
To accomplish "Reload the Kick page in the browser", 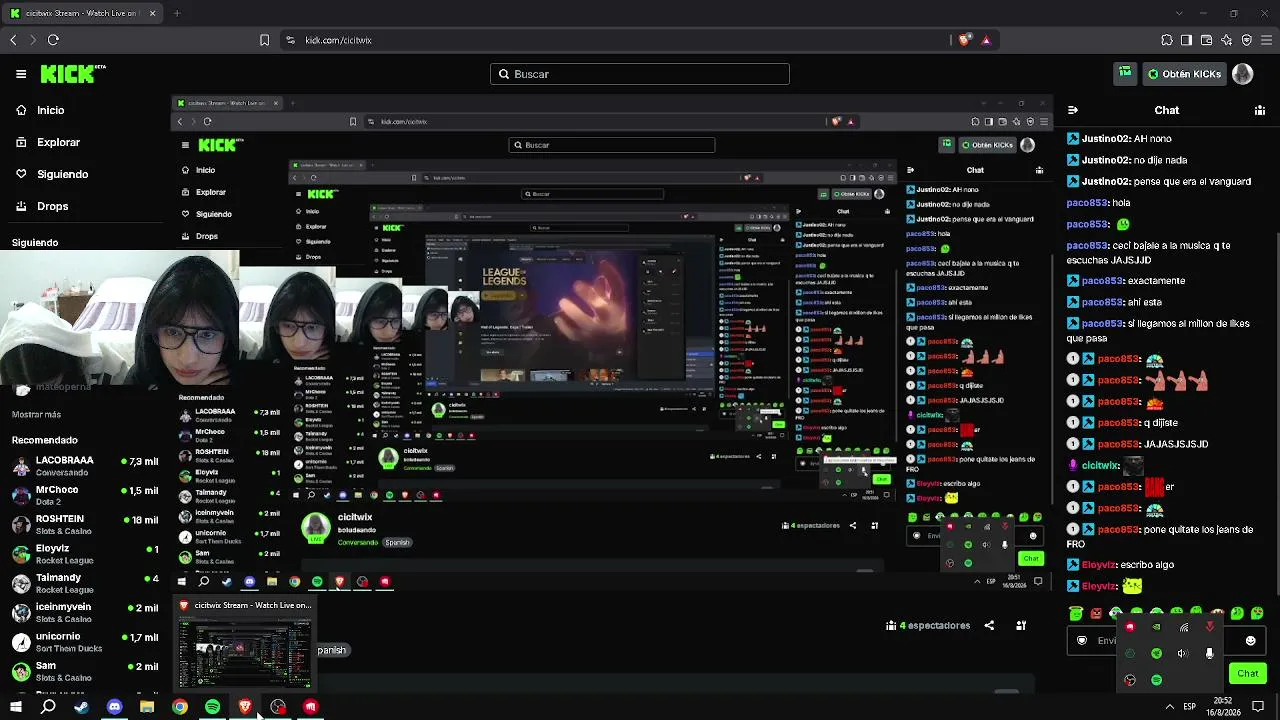I will [53, 40].
